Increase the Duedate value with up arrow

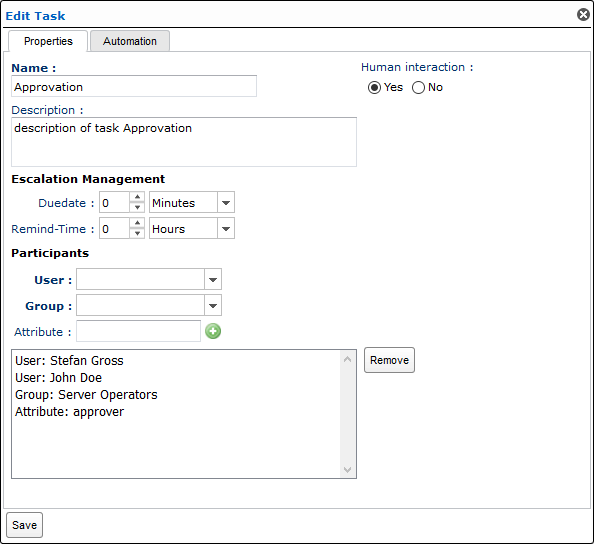[137, 197]
